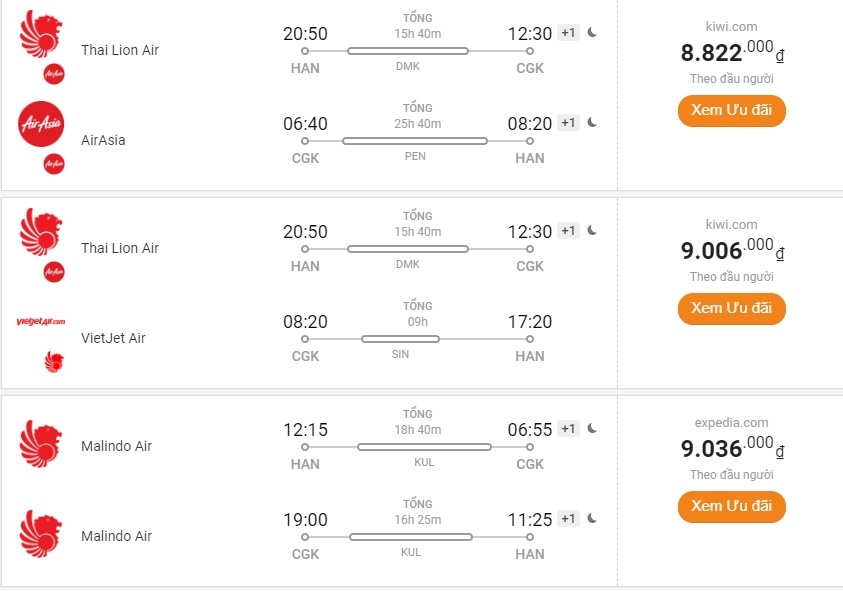Click the PEN stopover label on the AirAsia flight

click(415, 157)
